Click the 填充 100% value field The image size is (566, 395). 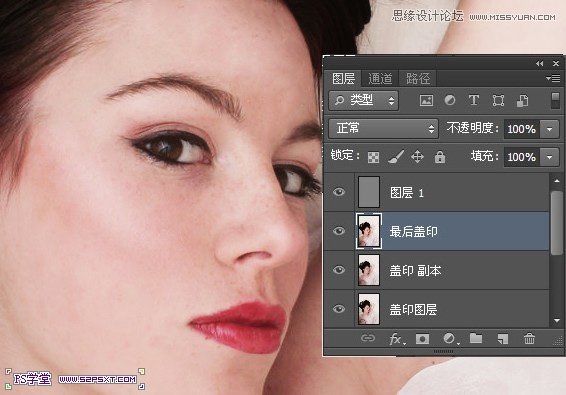[x=522, y=157]
